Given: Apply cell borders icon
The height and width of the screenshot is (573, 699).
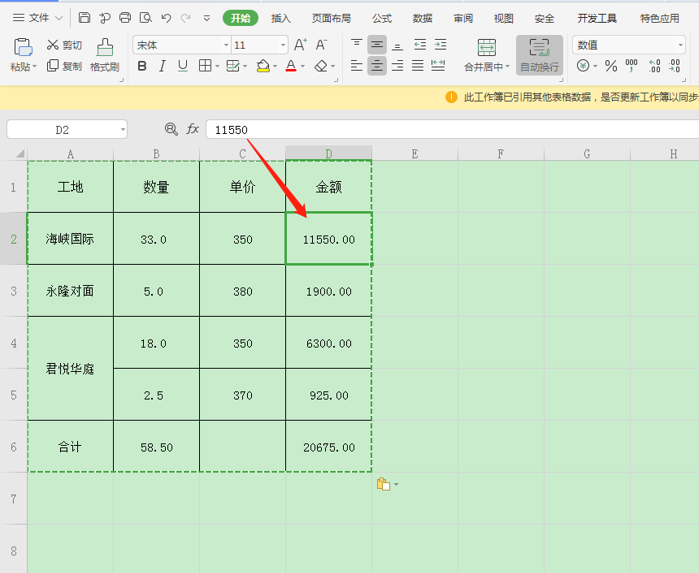Looking at the screenshot, I should [205, 66].
